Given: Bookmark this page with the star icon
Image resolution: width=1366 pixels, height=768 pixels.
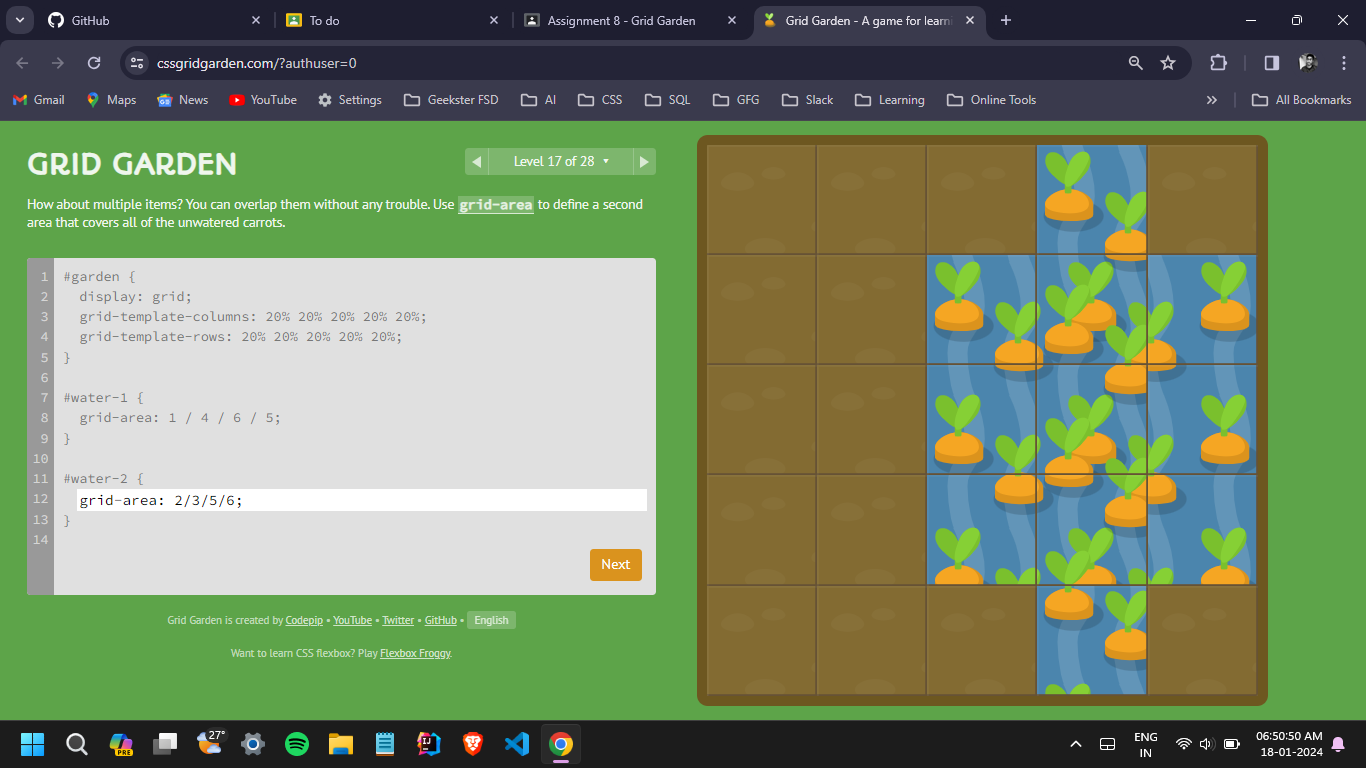Looking at the screenshot, I should point(1167,63).
